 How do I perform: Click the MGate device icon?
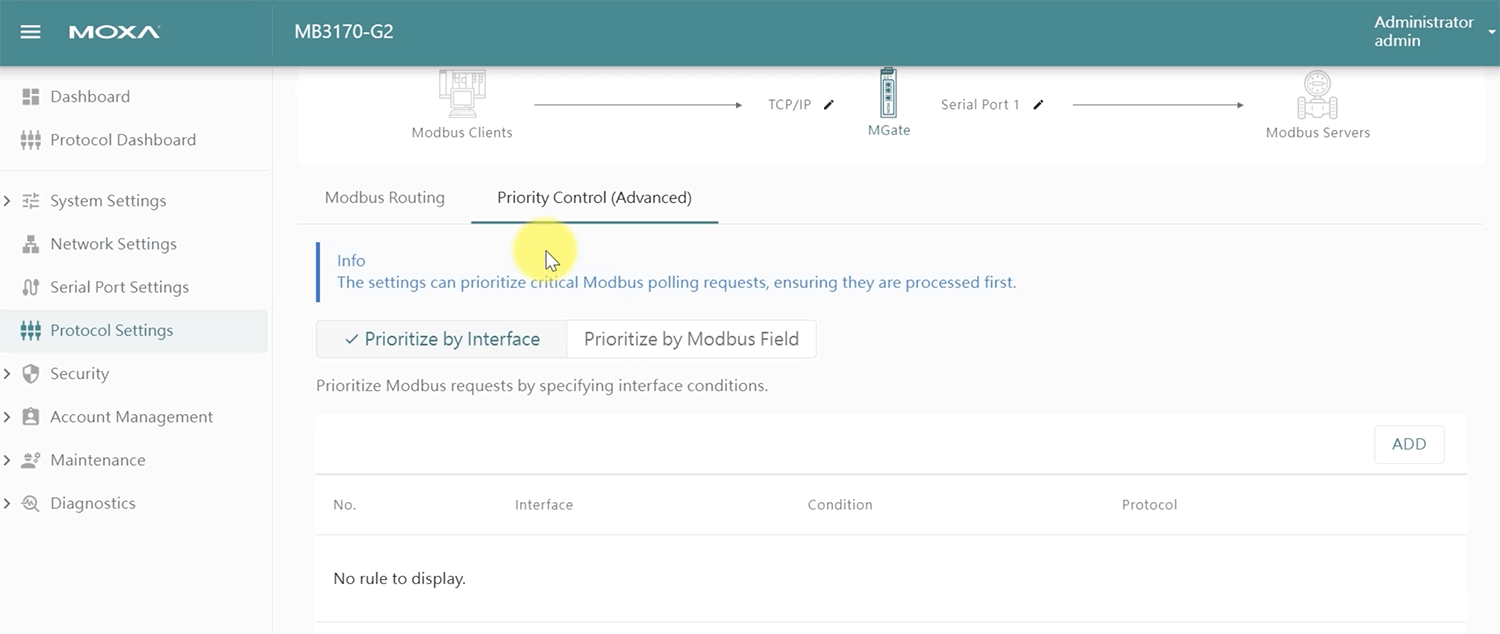[889, 93]
